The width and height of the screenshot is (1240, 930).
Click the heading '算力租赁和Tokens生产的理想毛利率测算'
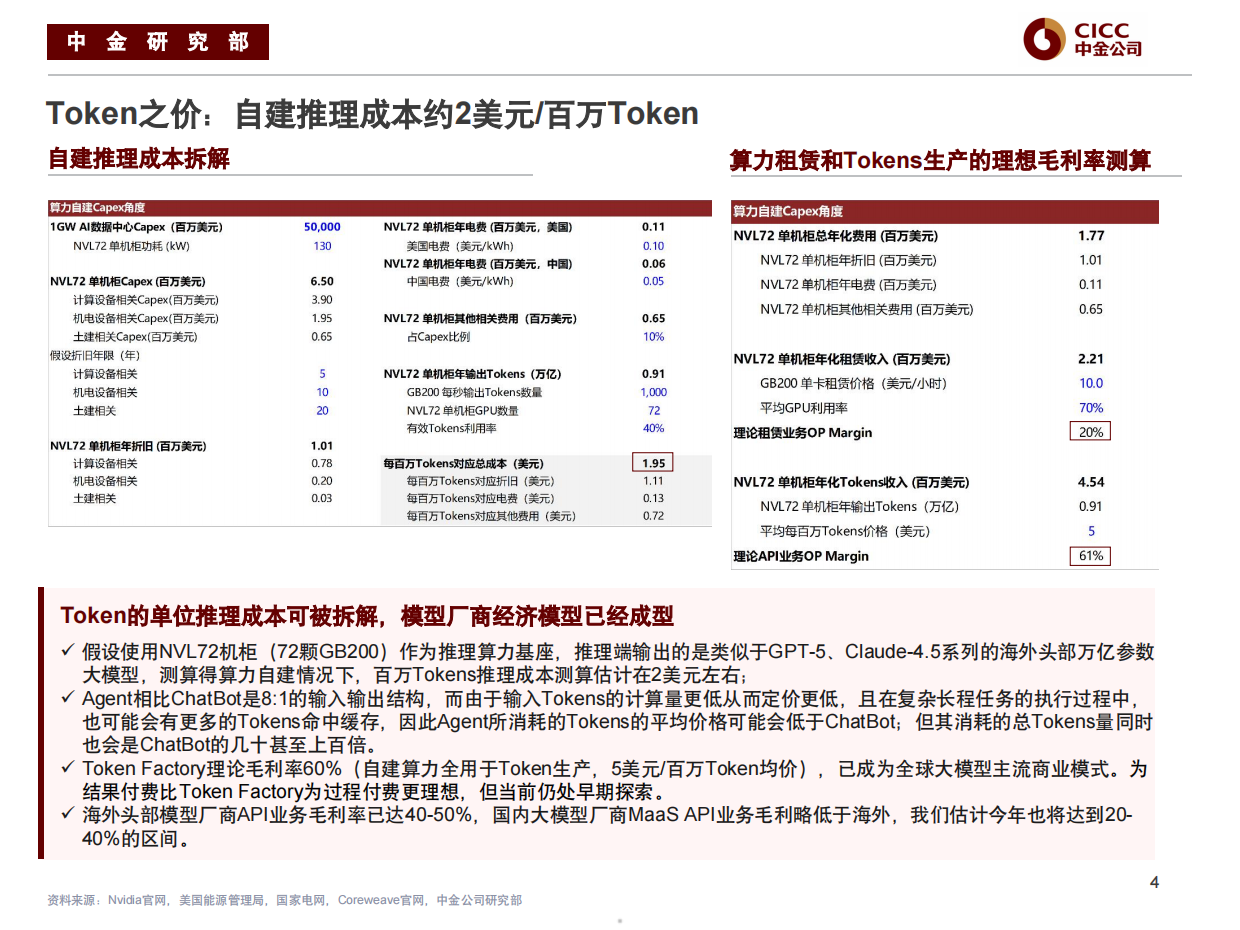click(x=940, y=160)
